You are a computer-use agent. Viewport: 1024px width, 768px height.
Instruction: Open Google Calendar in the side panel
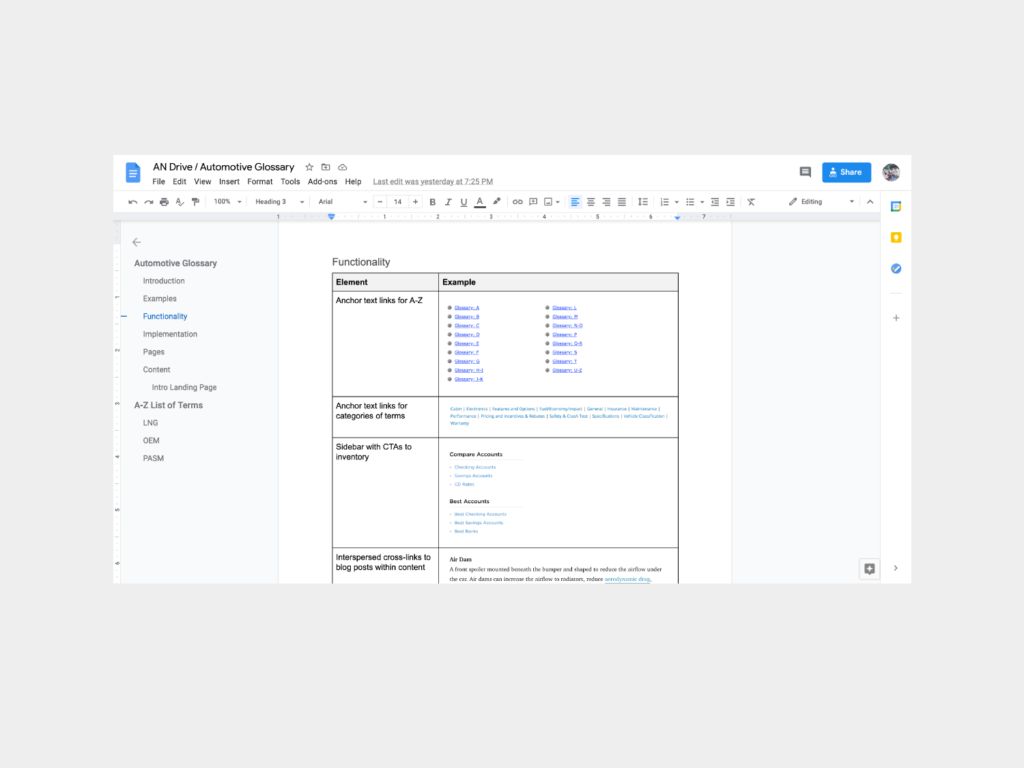(896, 206)
